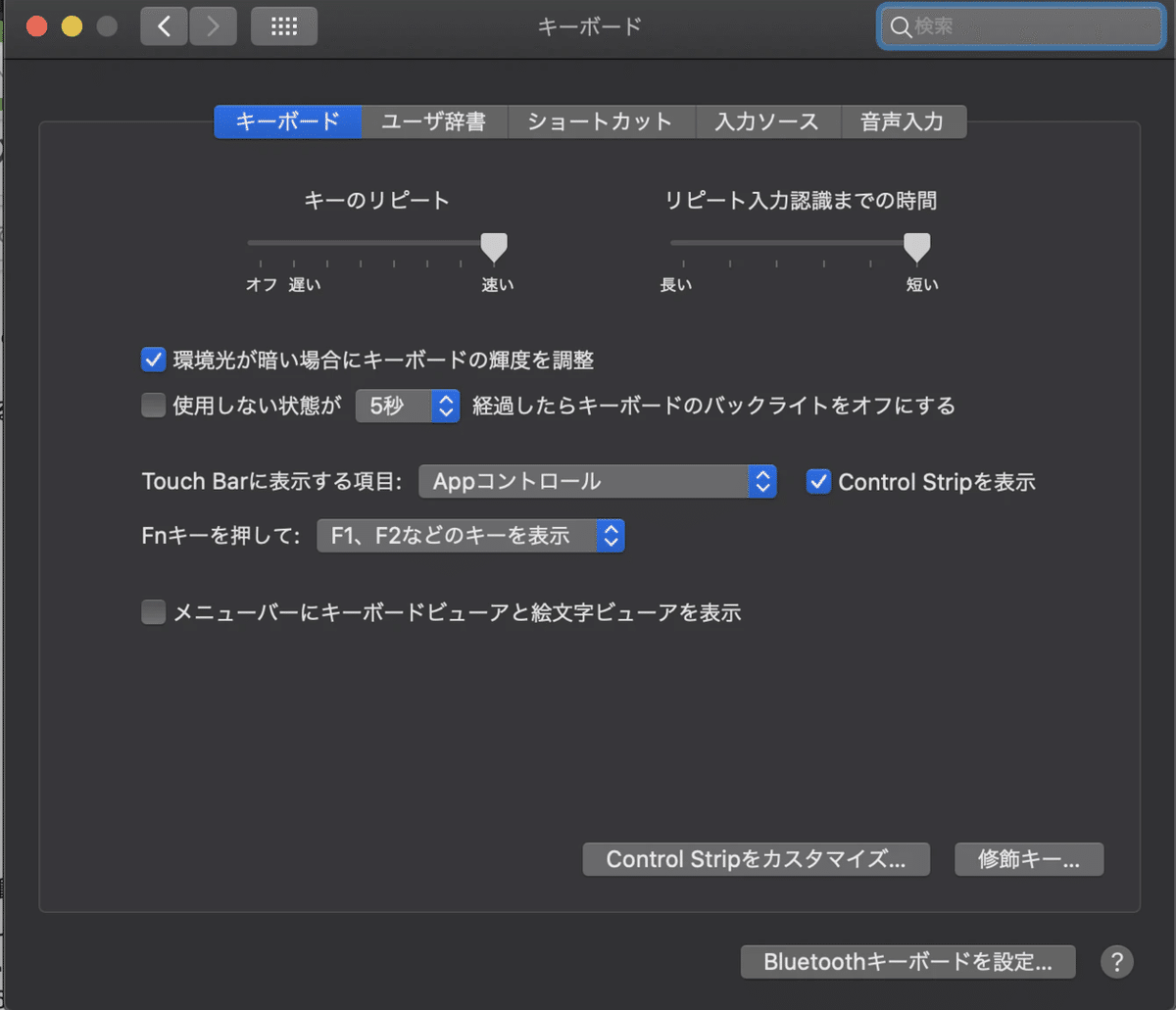This screenshot has width=1176, height=1010.
Task: Open the Fnキー behavior dropdown
Action: tap(470, 535)
